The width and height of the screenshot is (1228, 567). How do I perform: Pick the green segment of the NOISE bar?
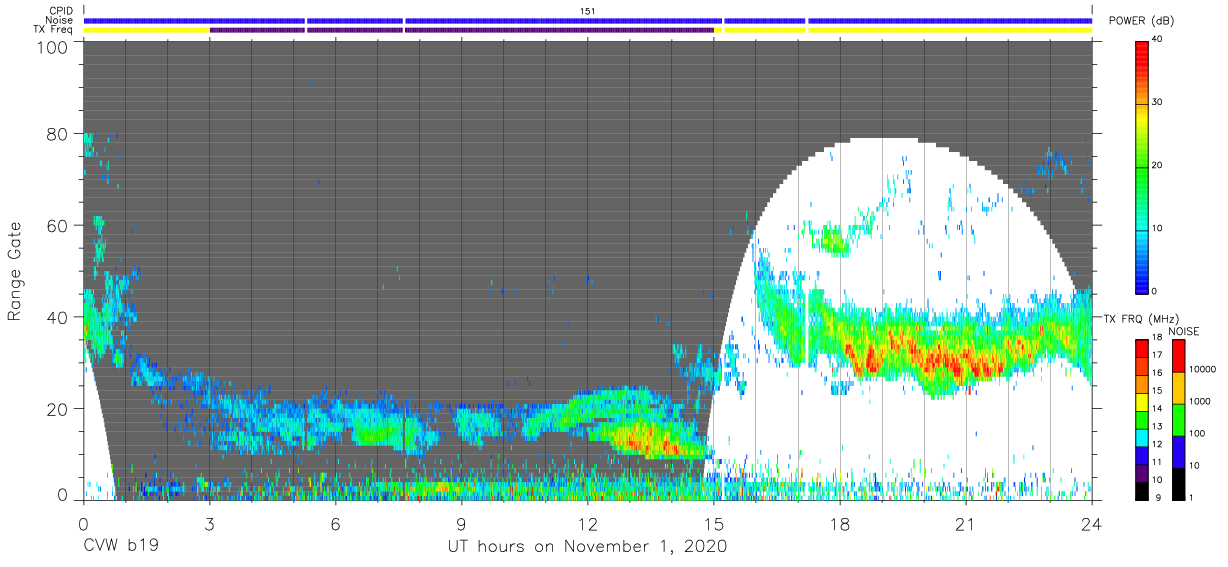(x=1178, y=419)
